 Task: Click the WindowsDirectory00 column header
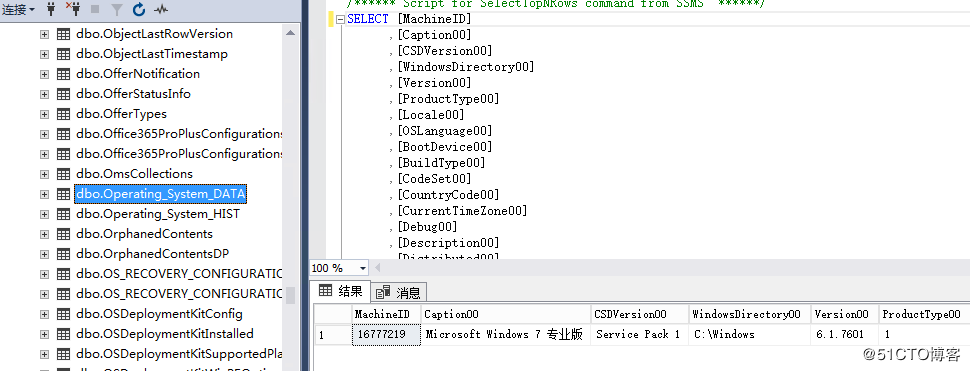750,314
